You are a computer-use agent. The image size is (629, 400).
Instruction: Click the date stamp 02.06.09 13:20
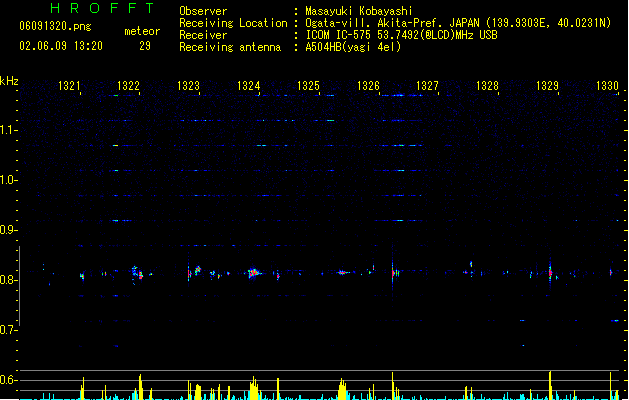pyautogui.click(x=61, y=46)
